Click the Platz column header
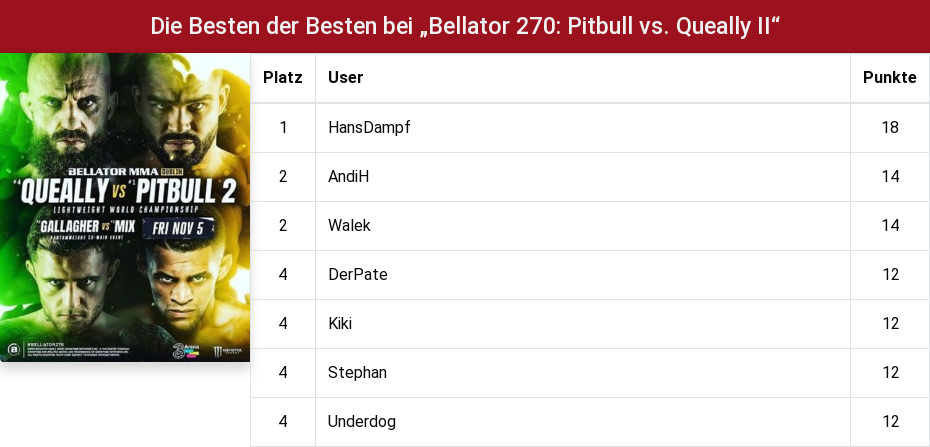This screenshot has width=930, height=447. click(283, 78)
